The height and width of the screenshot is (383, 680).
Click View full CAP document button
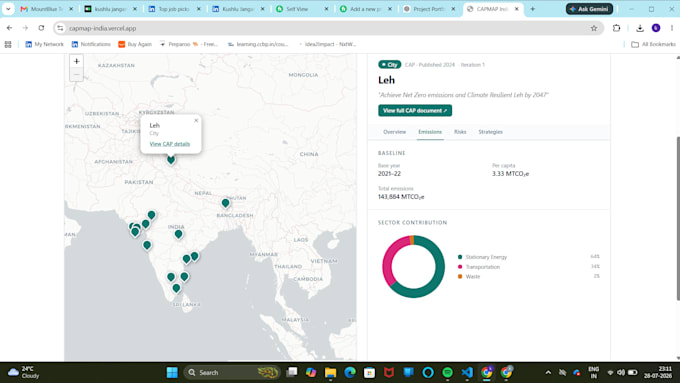click(415, 111)
